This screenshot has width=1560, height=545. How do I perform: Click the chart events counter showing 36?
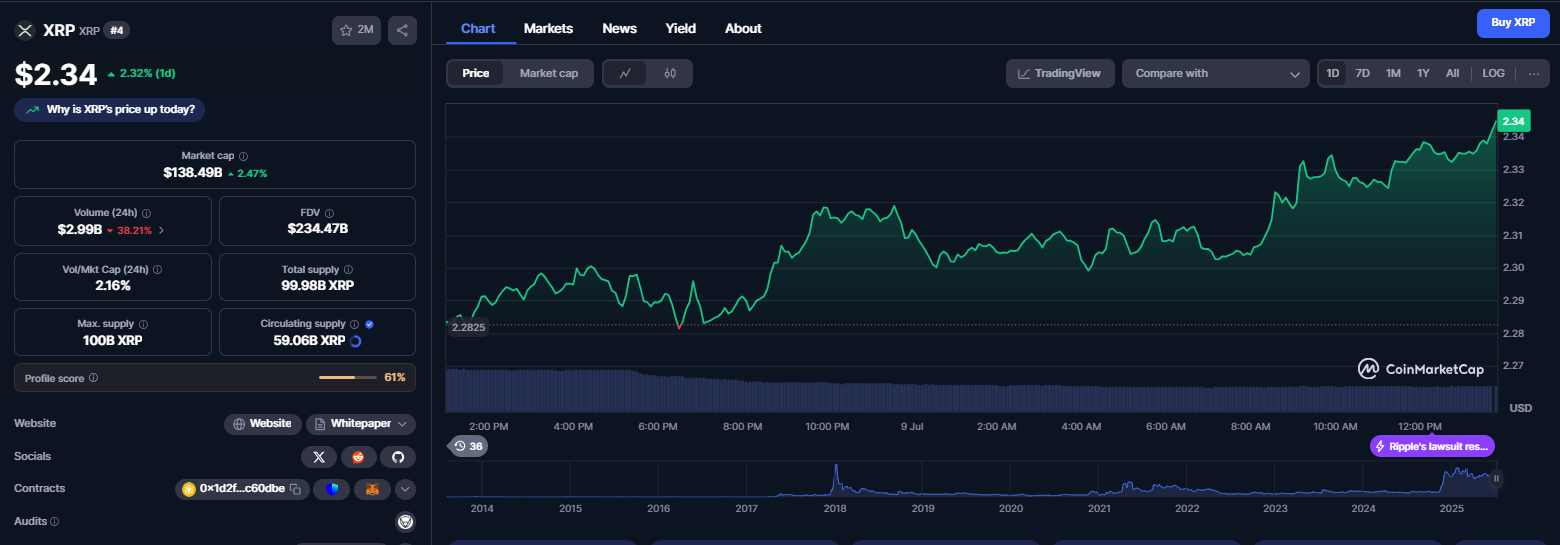(467, 446)
